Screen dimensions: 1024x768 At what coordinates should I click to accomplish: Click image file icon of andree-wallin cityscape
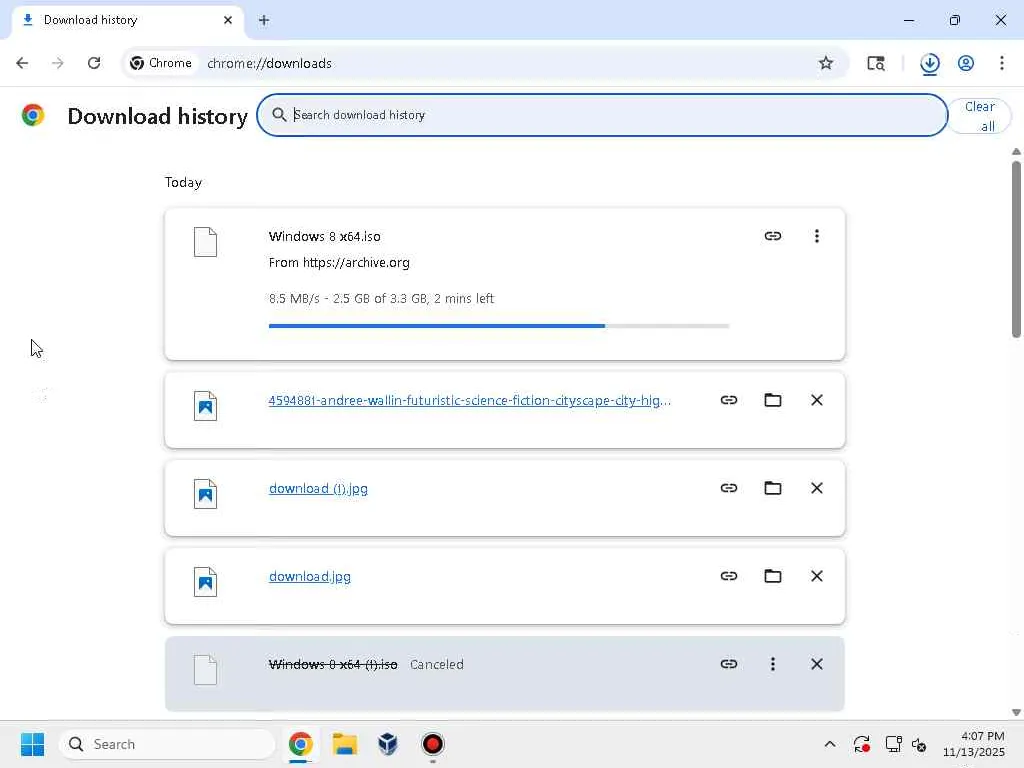click(205, 406)
